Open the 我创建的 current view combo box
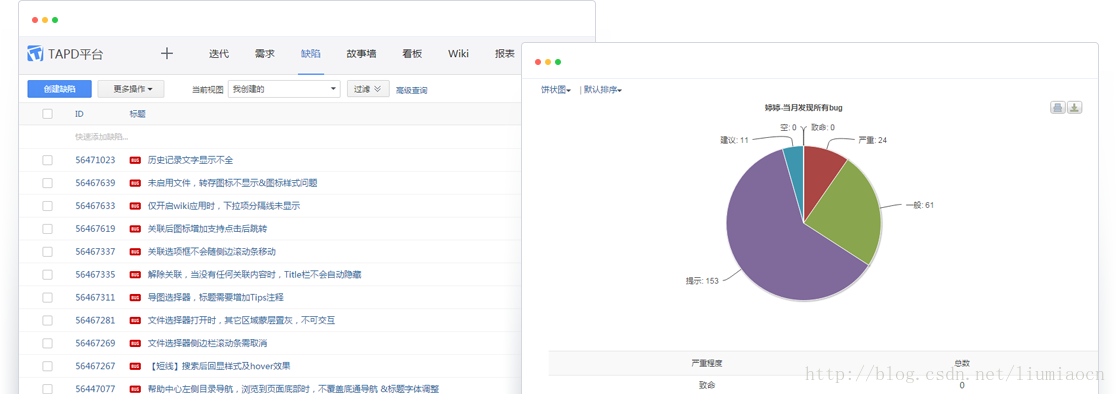This screenshot has width=1116, height=394. pyautogui.click(x=284, y=89)
